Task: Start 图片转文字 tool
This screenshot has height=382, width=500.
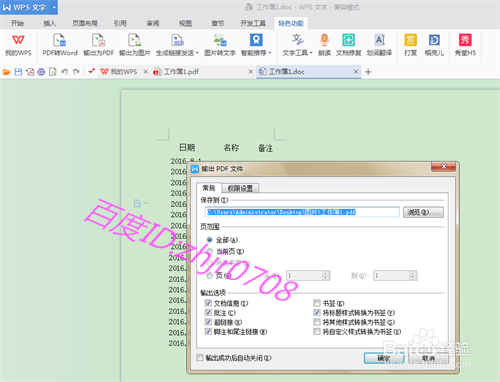Action: point(220,45)
